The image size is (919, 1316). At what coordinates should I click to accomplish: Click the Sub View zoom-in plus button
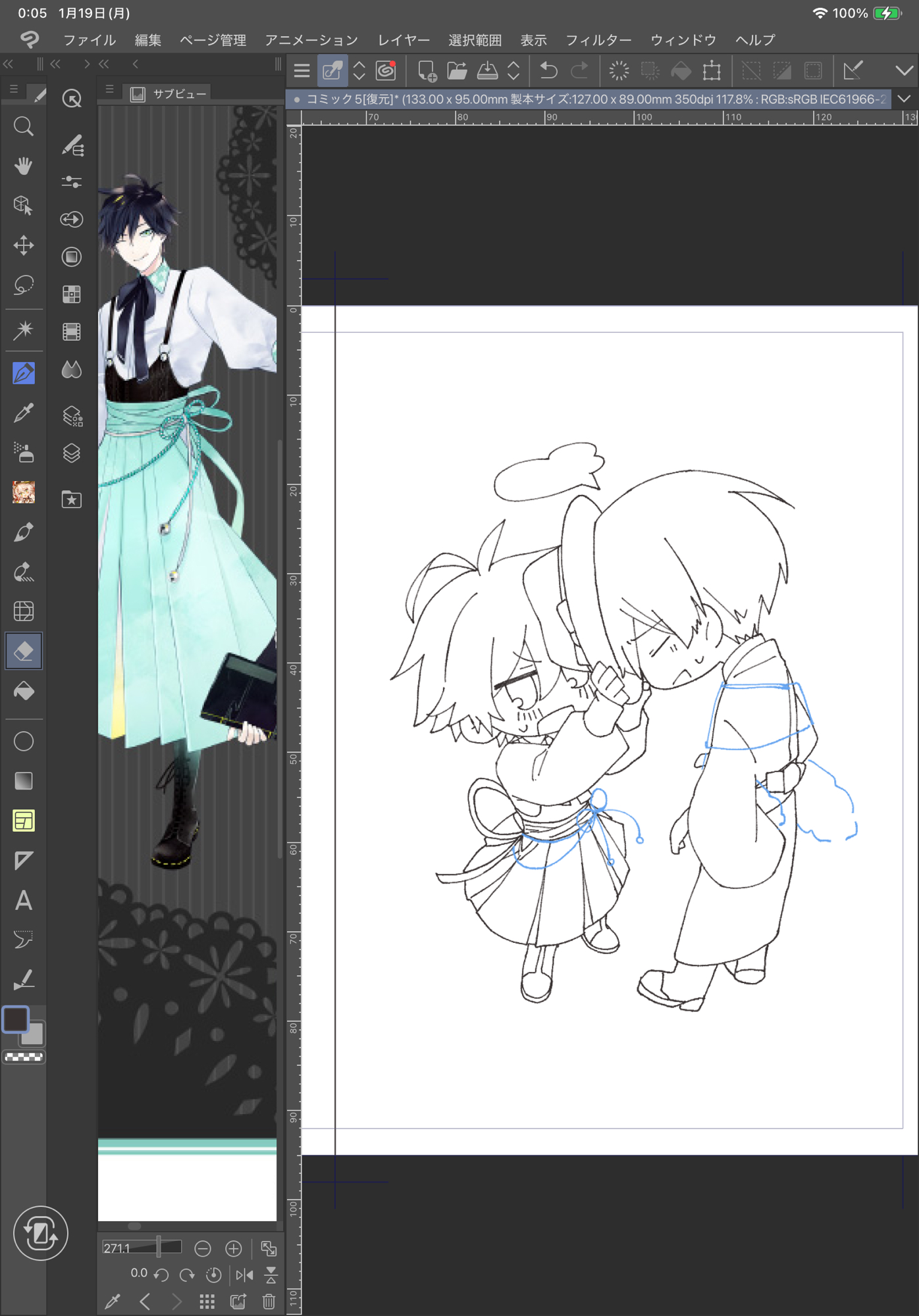click(234, 1248)
